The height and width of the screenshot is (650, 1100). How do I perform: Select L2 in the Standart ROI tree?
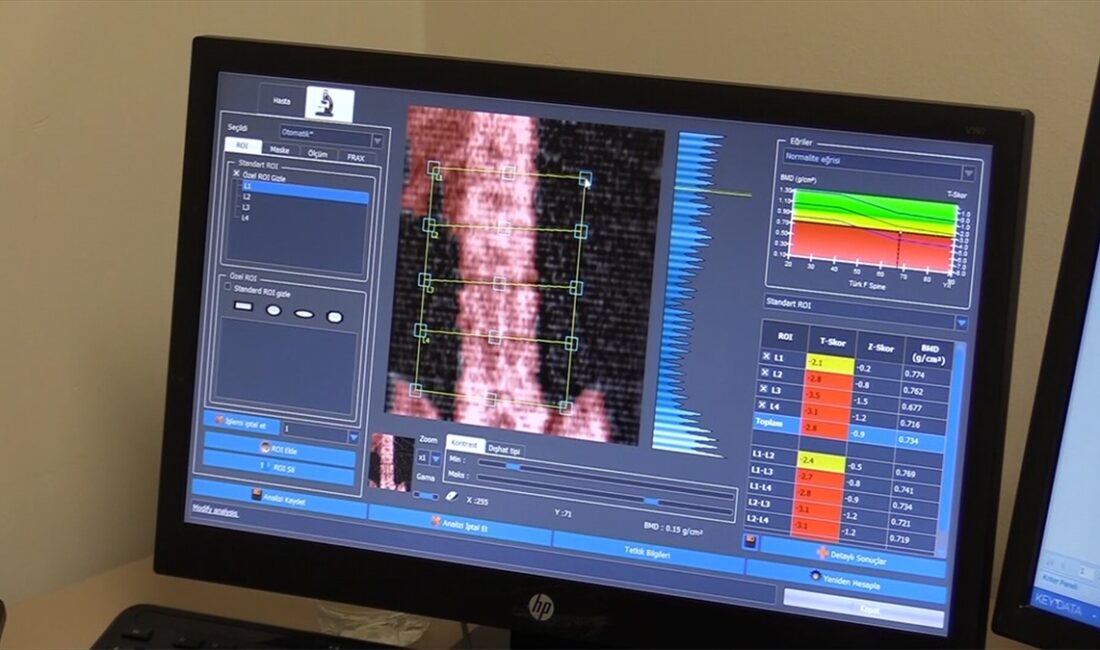(x=246, y=197)
